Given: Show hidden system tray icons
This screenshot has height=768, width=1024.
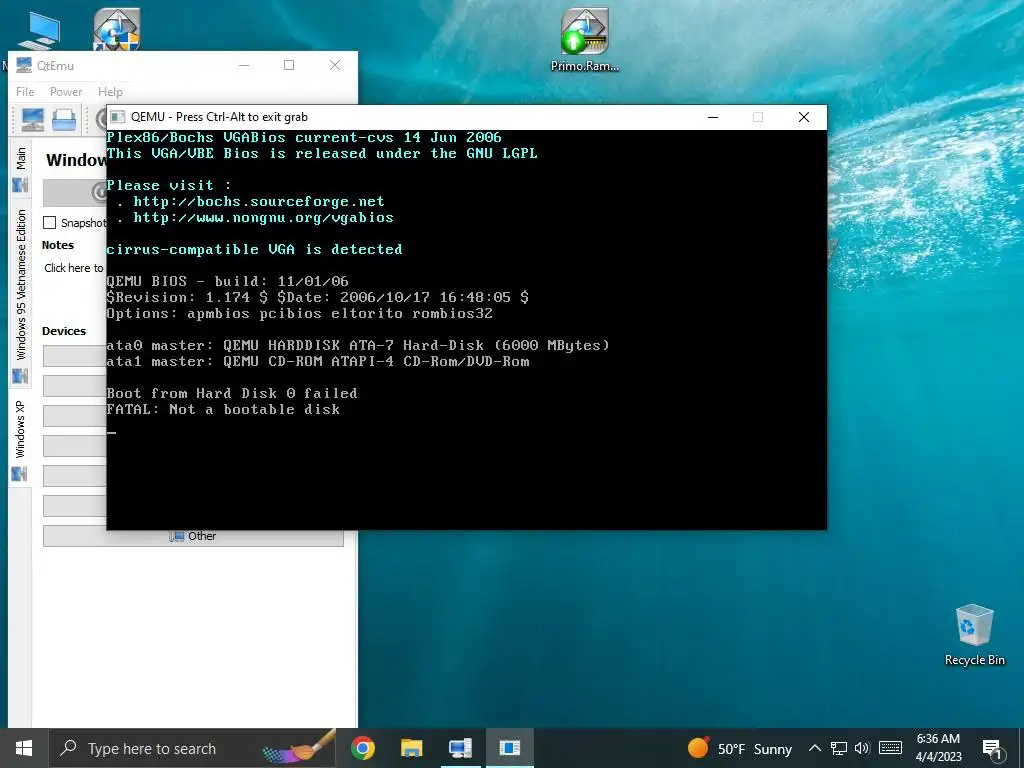Looking at the screenshot, I should (x=814, y=748).
